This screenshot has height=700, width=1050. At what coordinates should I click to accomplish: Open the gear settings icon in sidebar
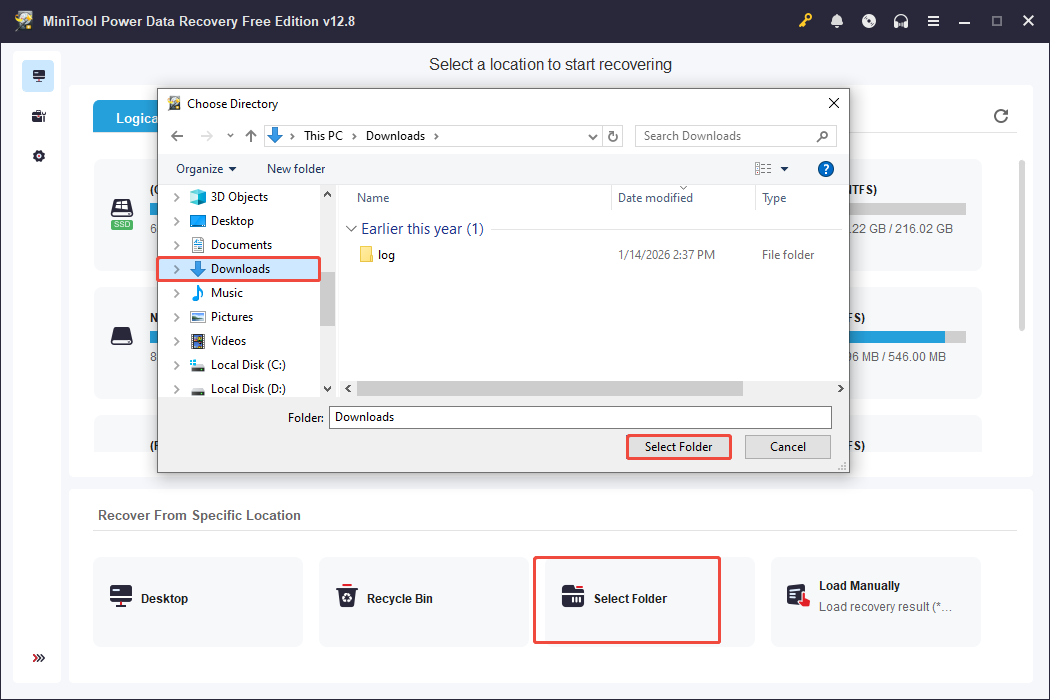click(38, 156)
